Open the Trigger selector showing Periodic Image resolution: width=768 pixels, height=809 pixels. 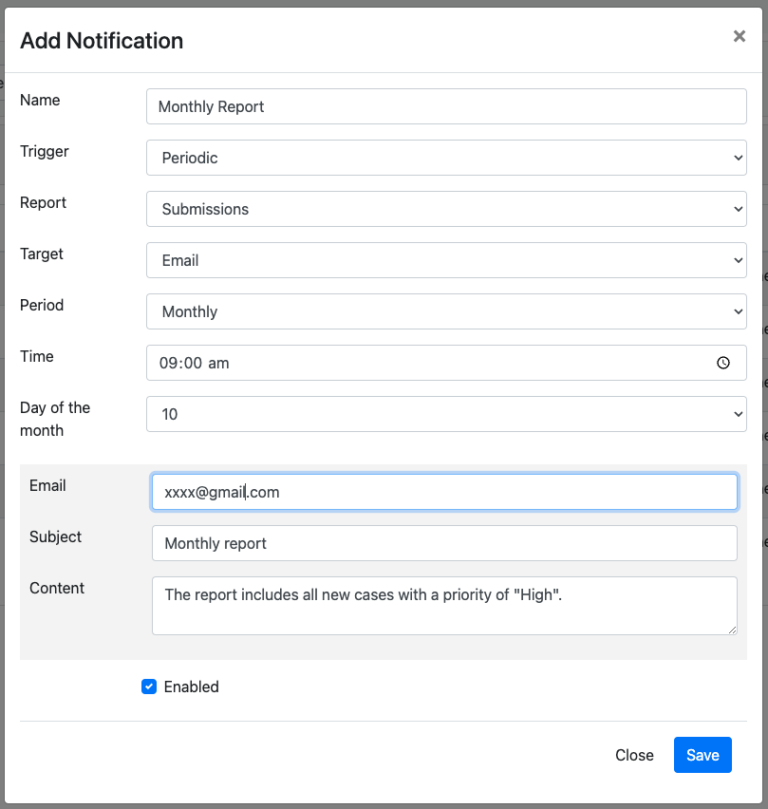[x=446, y=157]
